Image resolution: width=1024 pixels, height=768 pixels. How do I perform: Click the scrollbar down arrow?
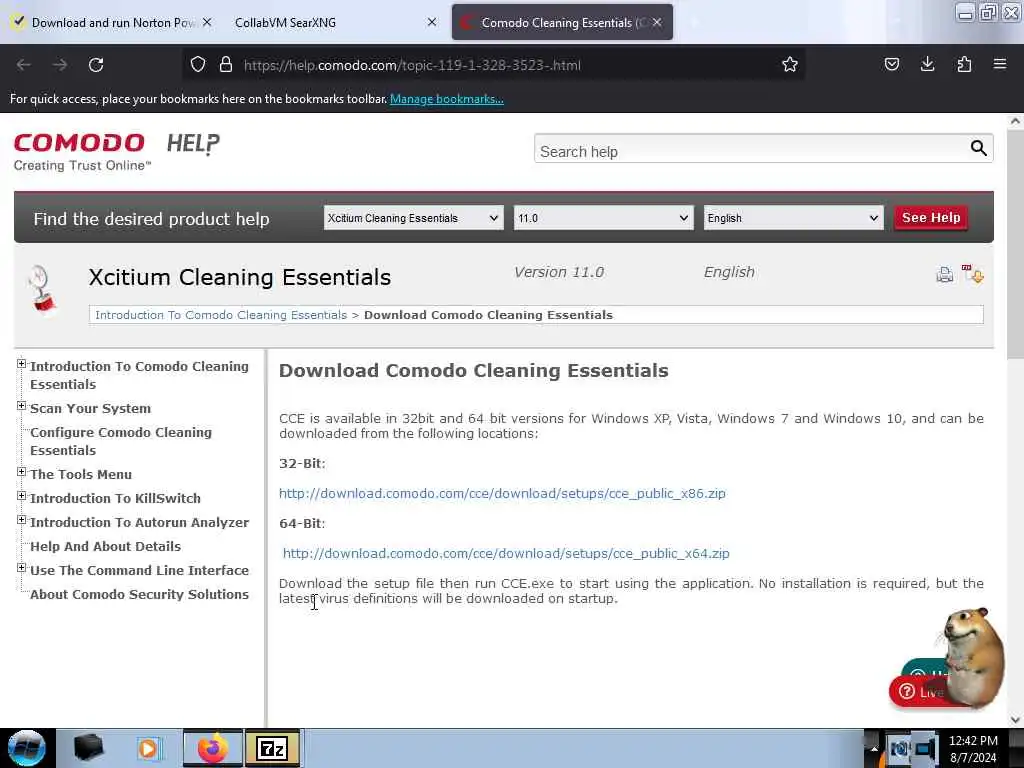point(1015,720)
